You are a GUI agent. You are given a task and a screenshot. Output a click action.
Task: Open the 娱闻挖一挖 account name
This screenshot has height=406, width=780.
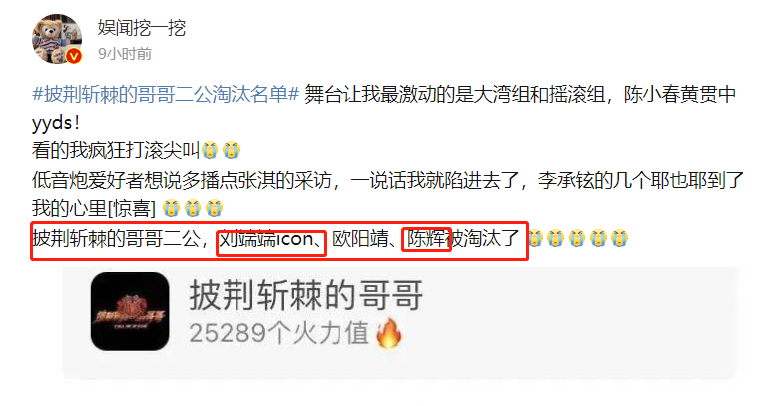click(142, 28)
